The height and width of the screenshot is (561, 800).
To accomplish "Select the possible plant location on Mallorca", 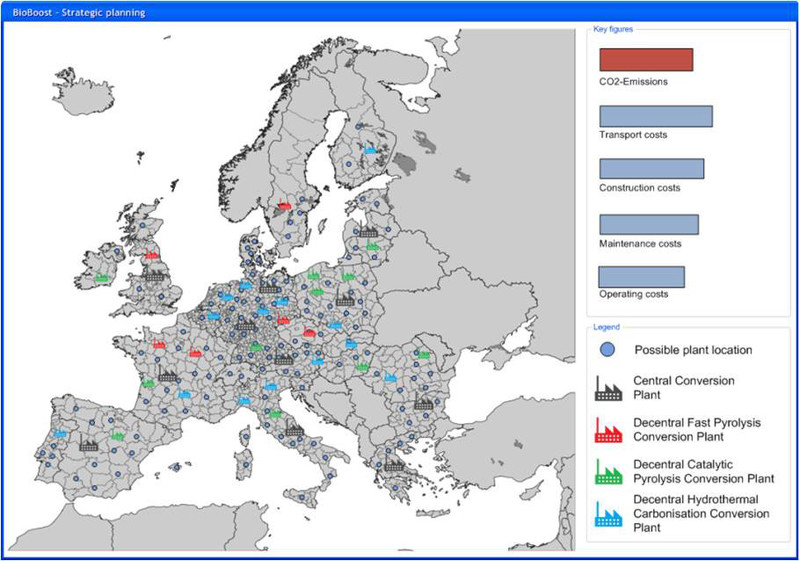I will point(177,467).
